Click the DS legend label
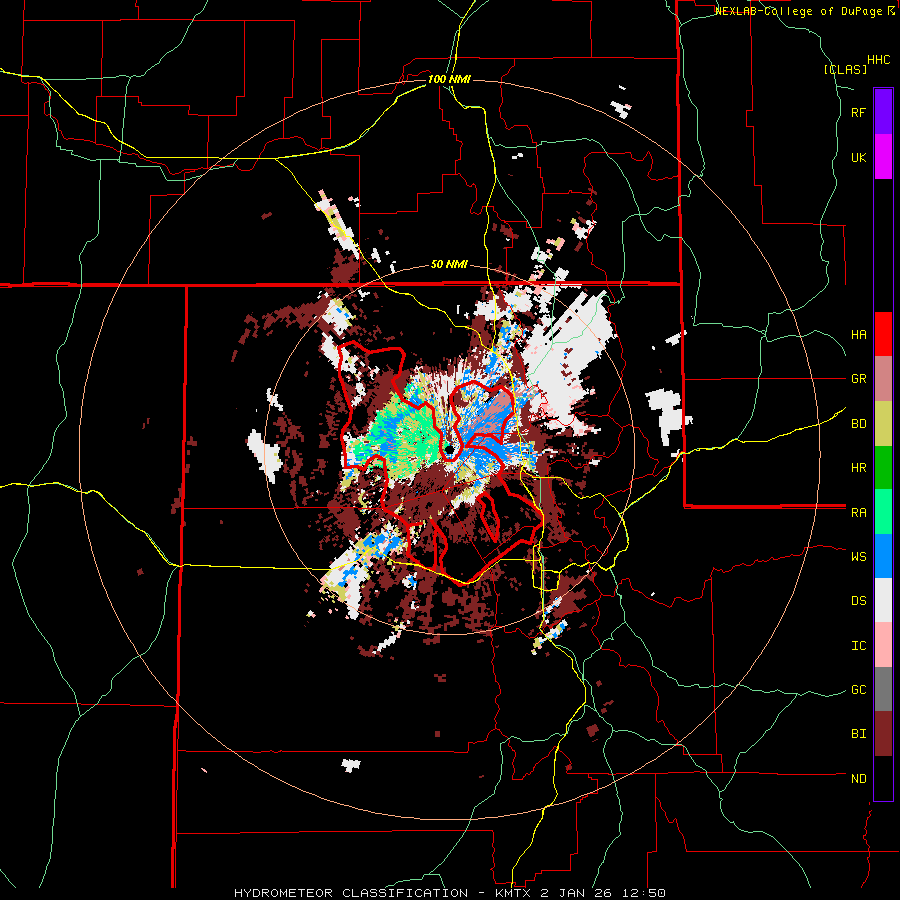The image size is (900, 900). (x=858, y=601)
